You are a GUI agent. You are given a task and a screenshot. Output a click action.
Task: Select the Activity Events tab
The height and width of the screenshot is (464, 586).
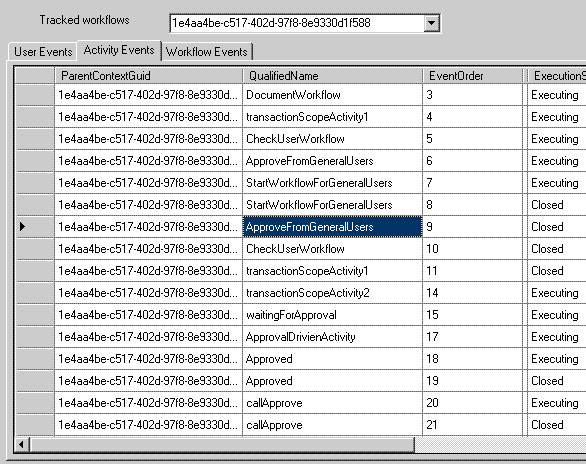tap(119, 50)
